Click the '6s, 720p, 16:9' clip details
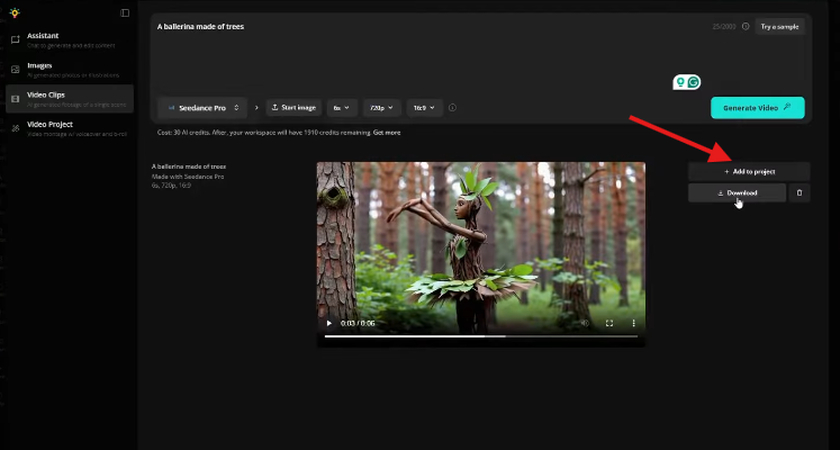 click(171, 185)
